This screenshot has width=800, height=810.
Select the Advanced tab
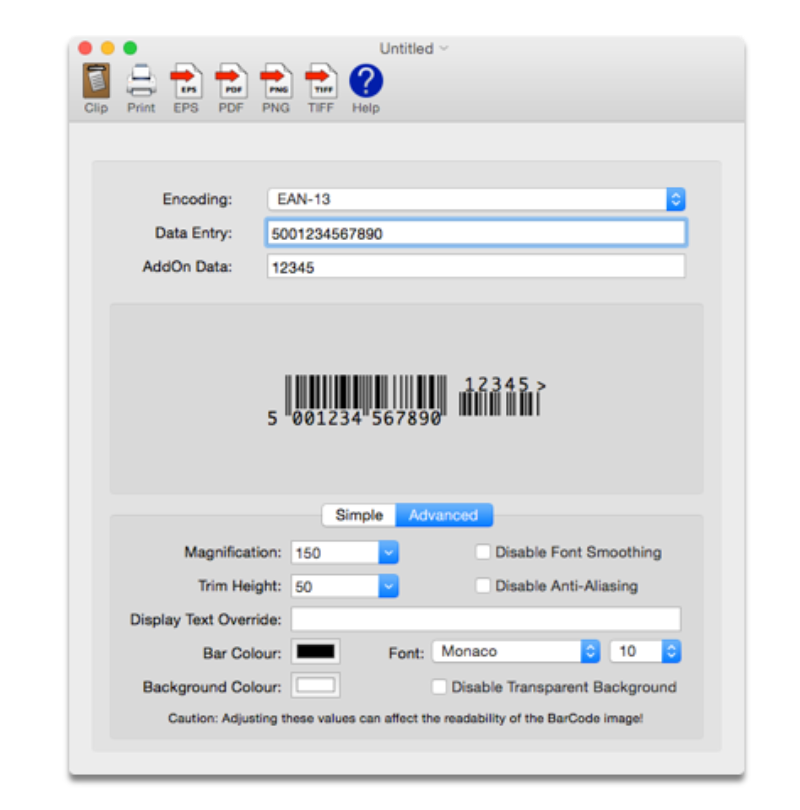click(443, 515)
